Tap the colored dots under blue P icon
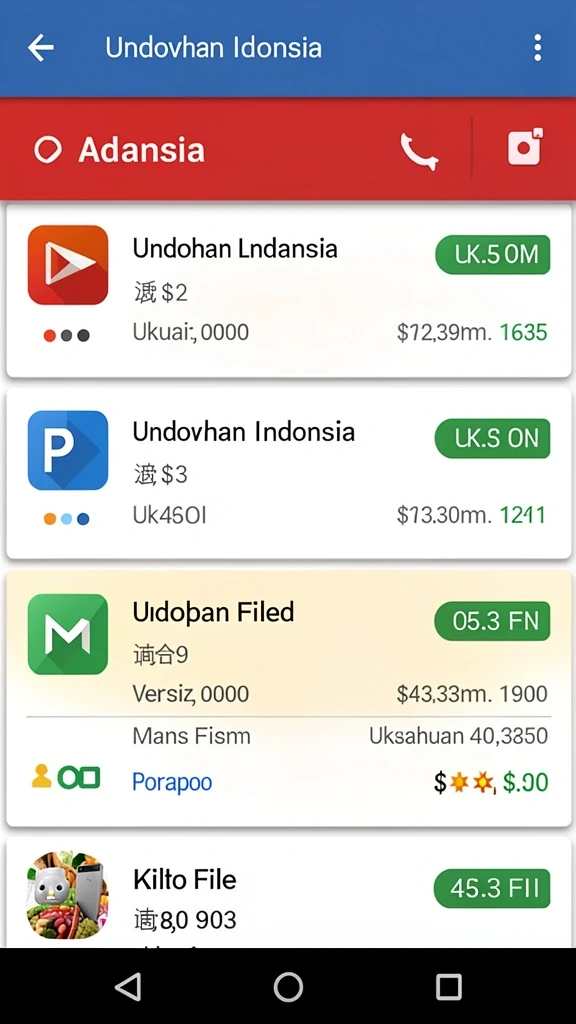Screen dimensions: 576x1024 (67, 519)
